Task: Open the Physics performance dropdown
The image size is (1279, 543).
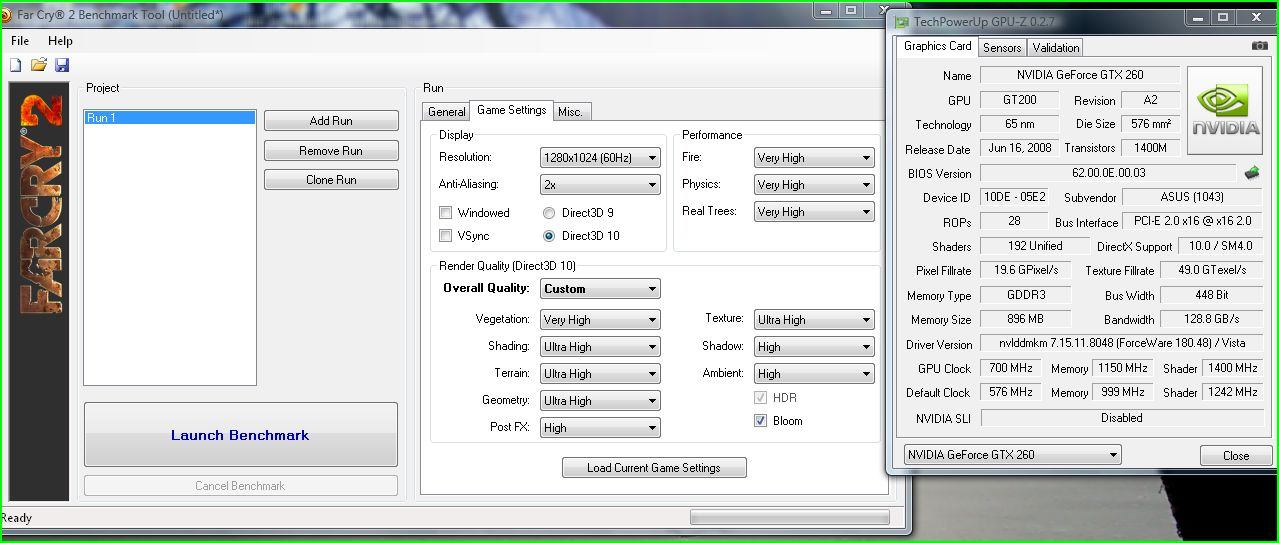Action: pos(814,185)
